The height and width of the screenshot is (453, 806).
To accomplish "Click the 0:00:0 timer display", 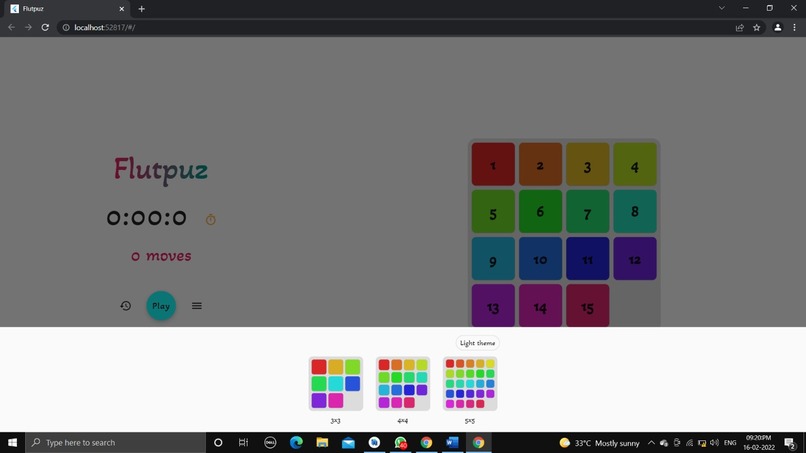I will 146,218.
